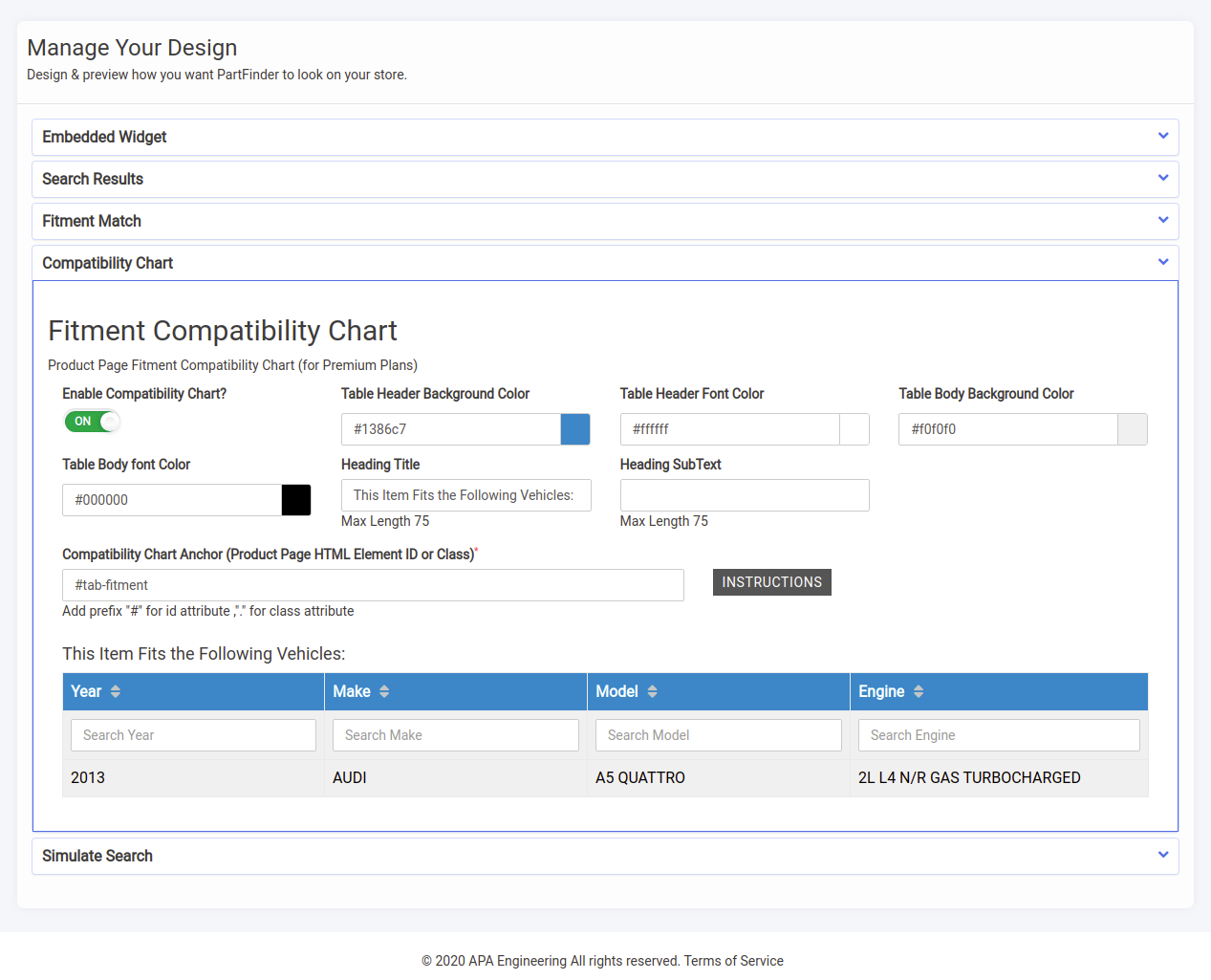Screen dimensions: 1211x980
Task: Click the black Table Body font Color swatch
Action: tap(296, 500)
